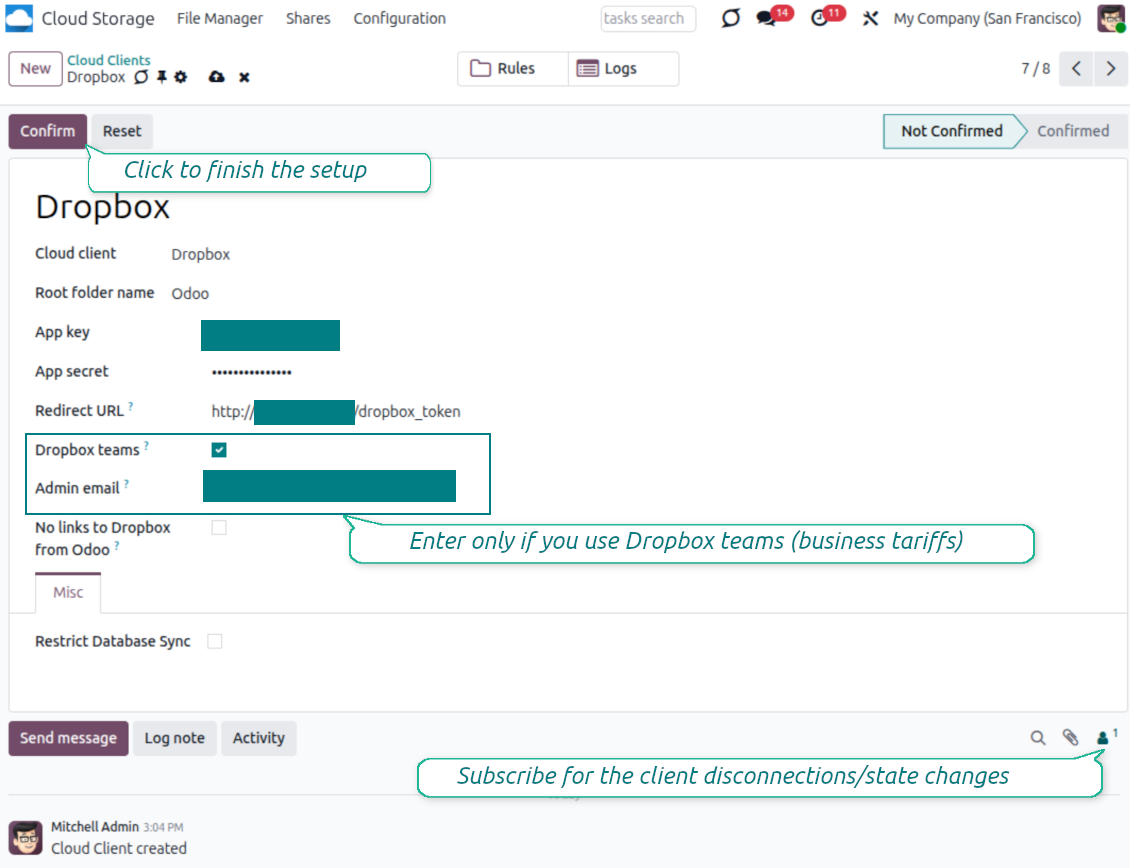Open the developer tools wrench icon

click(870, 18)
